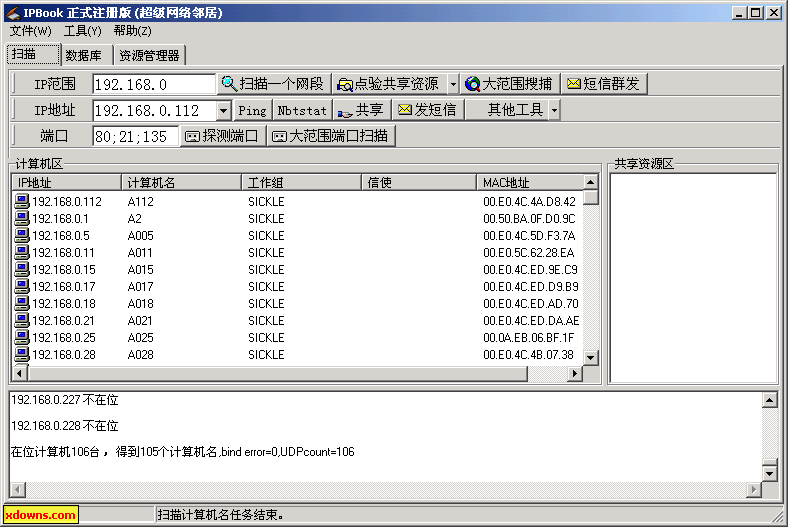788x527 pixels.
Task: Sort by 工作组 column header
Action: (x=302, y=182)
